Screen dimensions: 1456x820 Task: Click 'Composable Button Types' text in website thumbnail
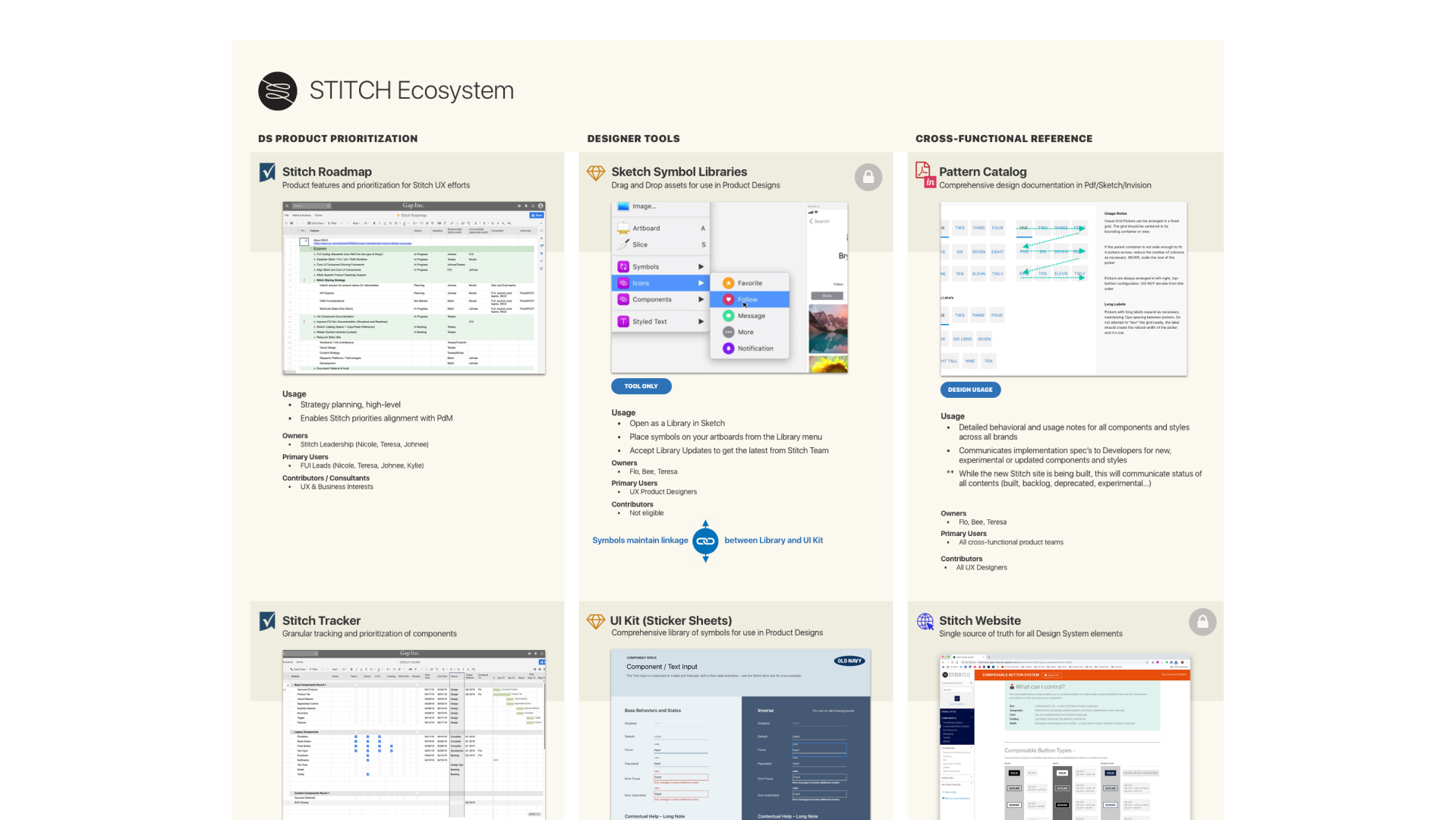tap(1038, 750)
